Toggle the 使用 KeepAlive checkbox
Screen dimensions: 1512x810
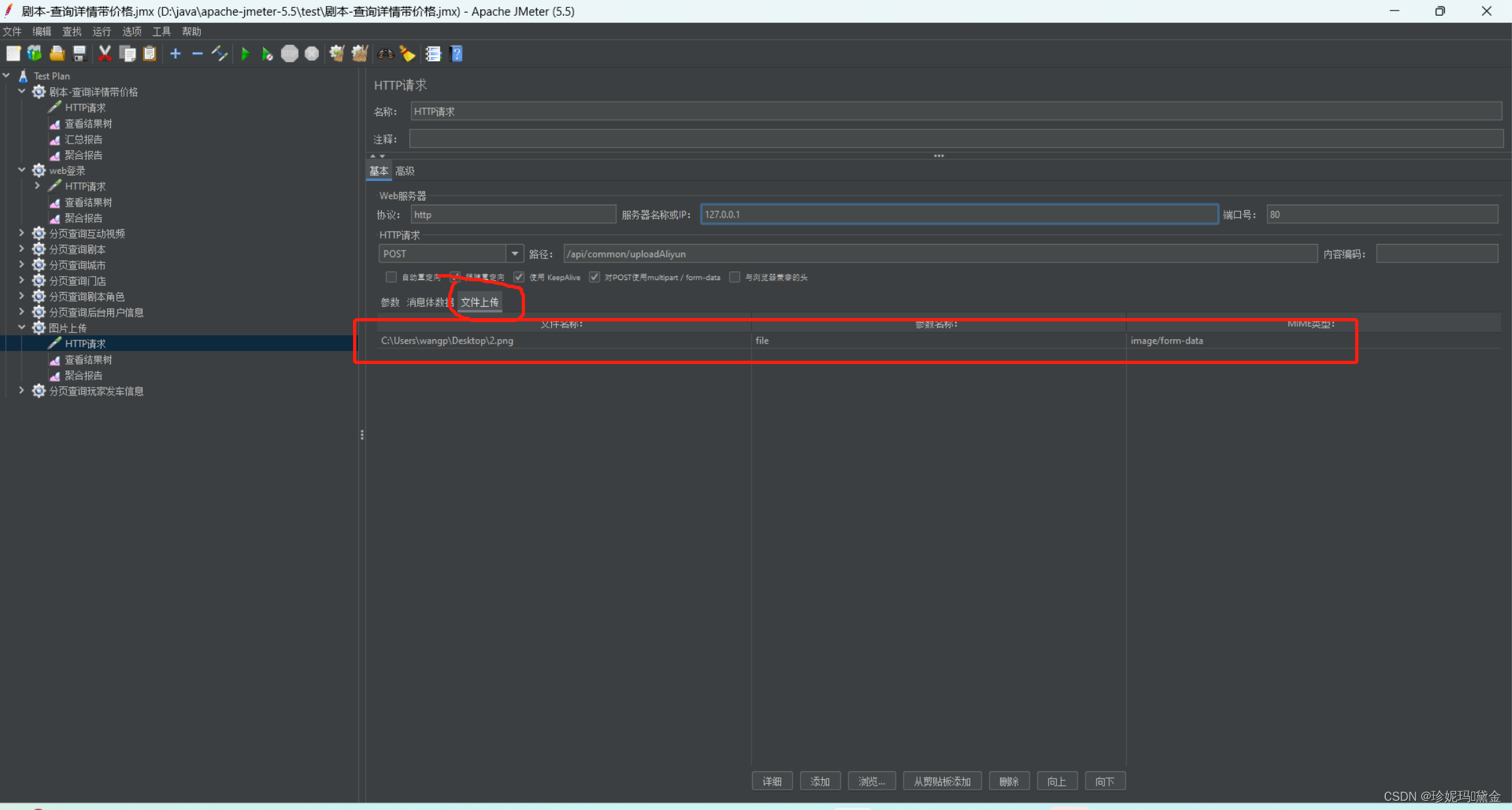tap(519, 277)
